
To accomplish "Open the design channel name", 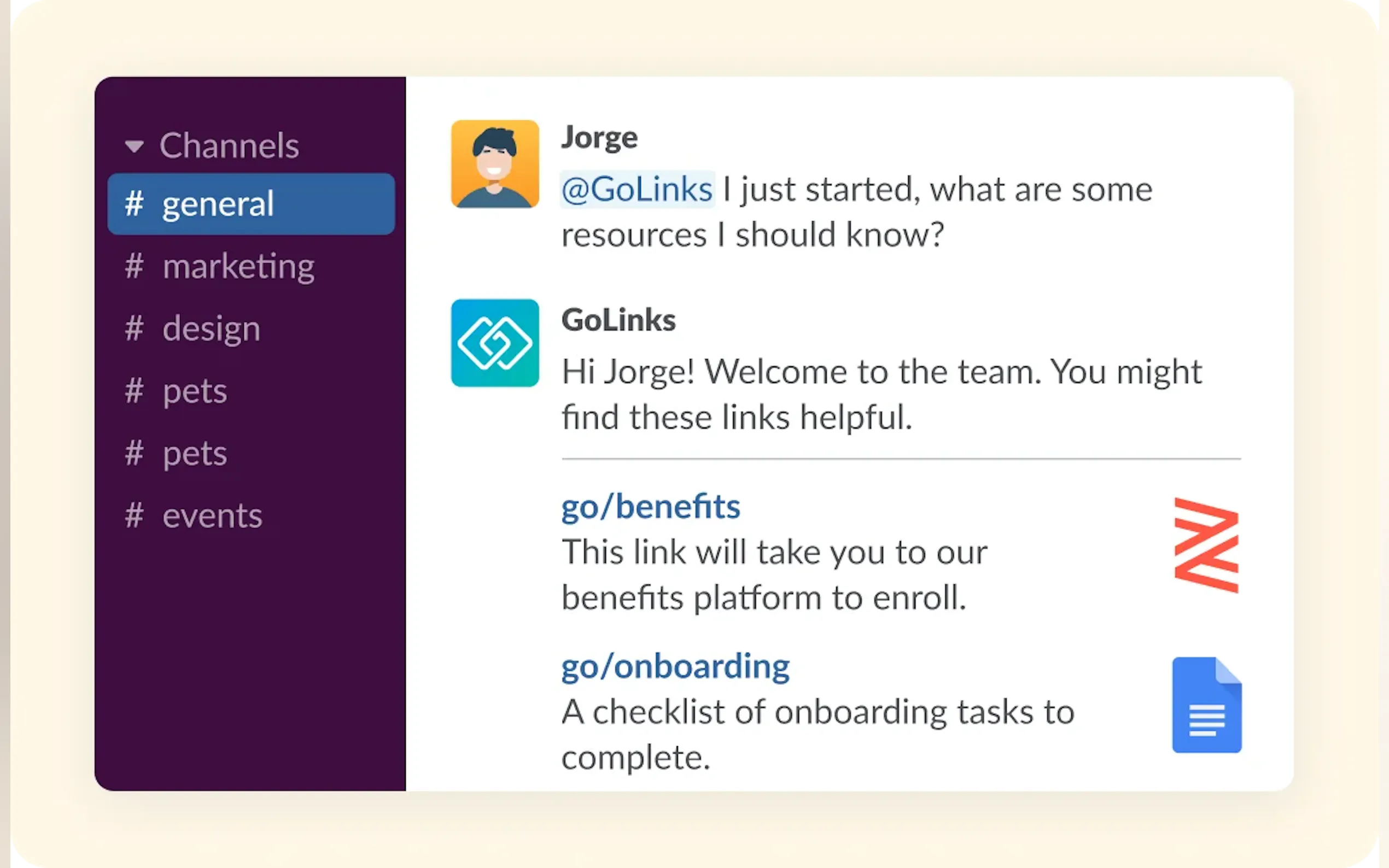I will 211,329.
